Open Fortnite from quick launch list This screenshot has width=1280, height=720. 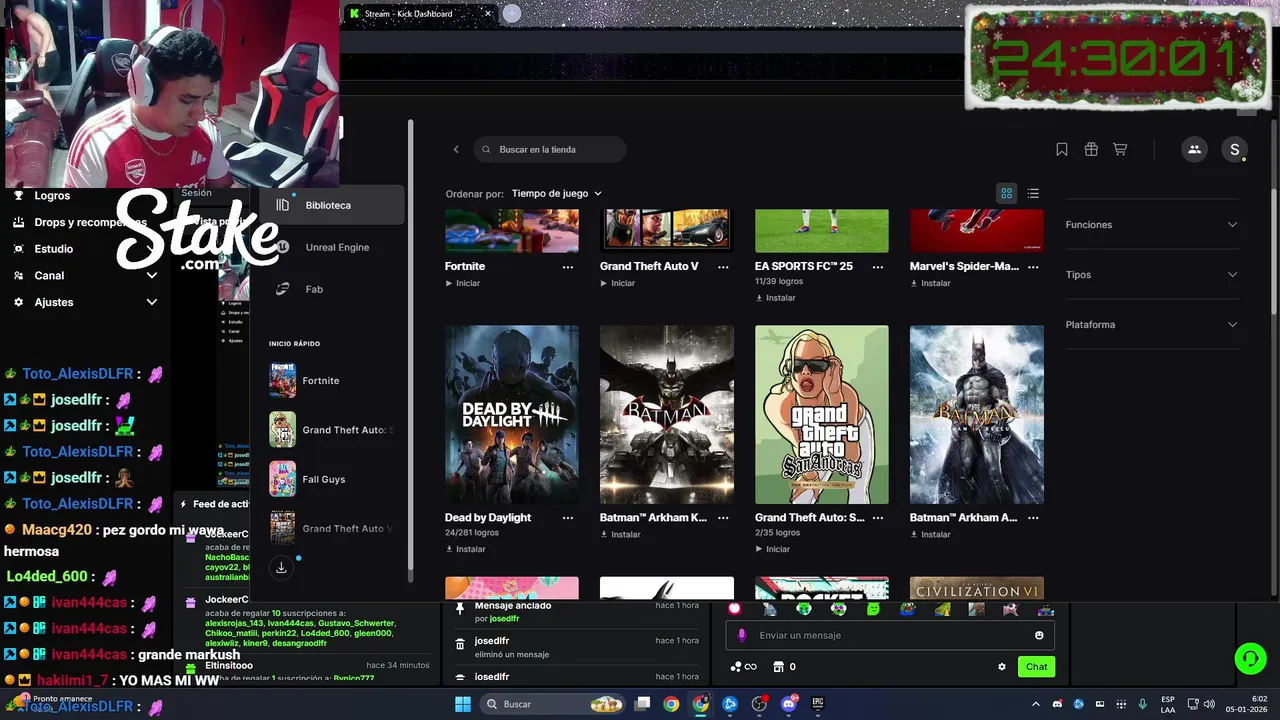[x=332, y=381]
